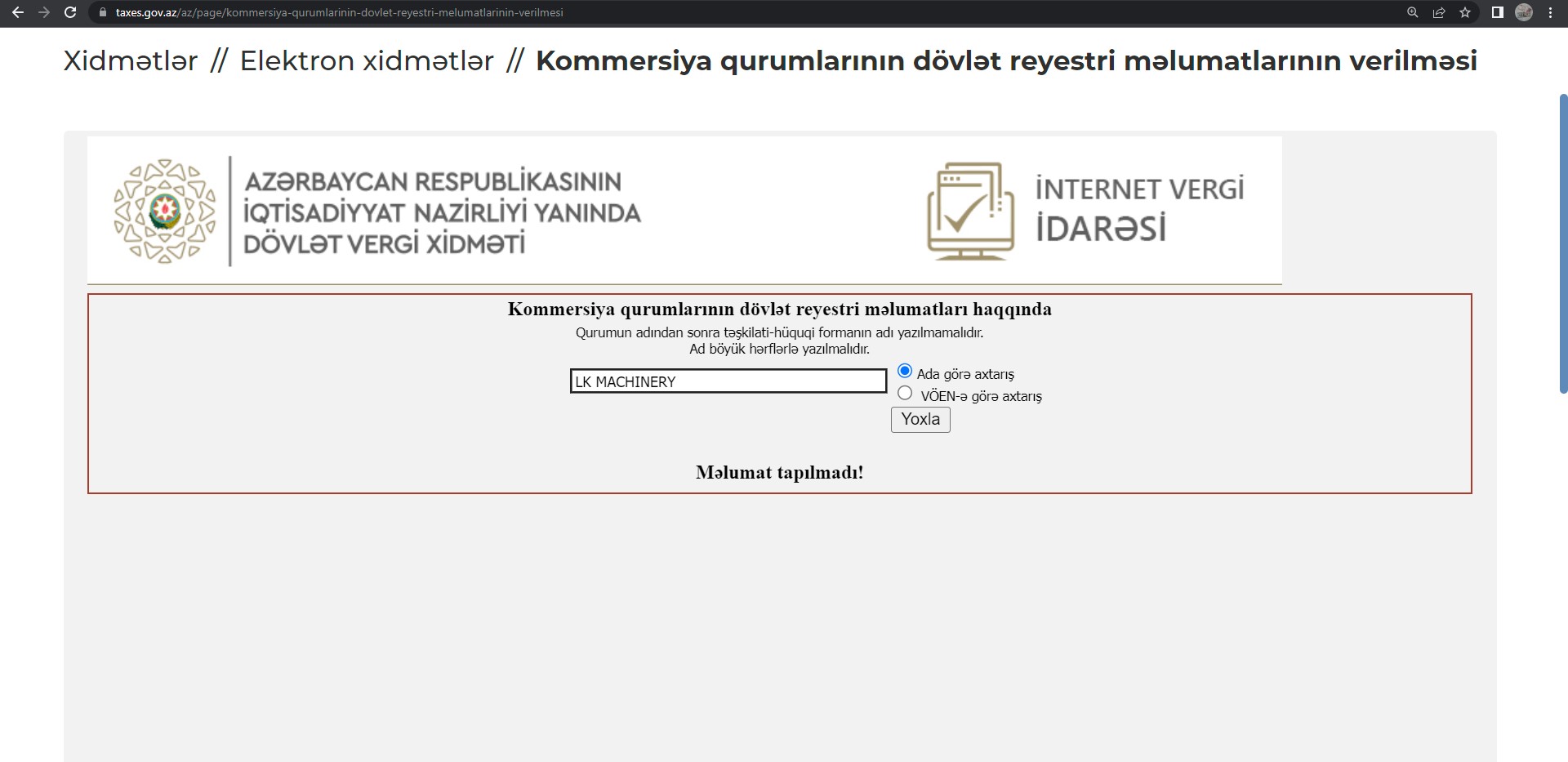Open the Chrome three-dot menu
This screenshot has width=1568, height=762.
coord(1550,12)
